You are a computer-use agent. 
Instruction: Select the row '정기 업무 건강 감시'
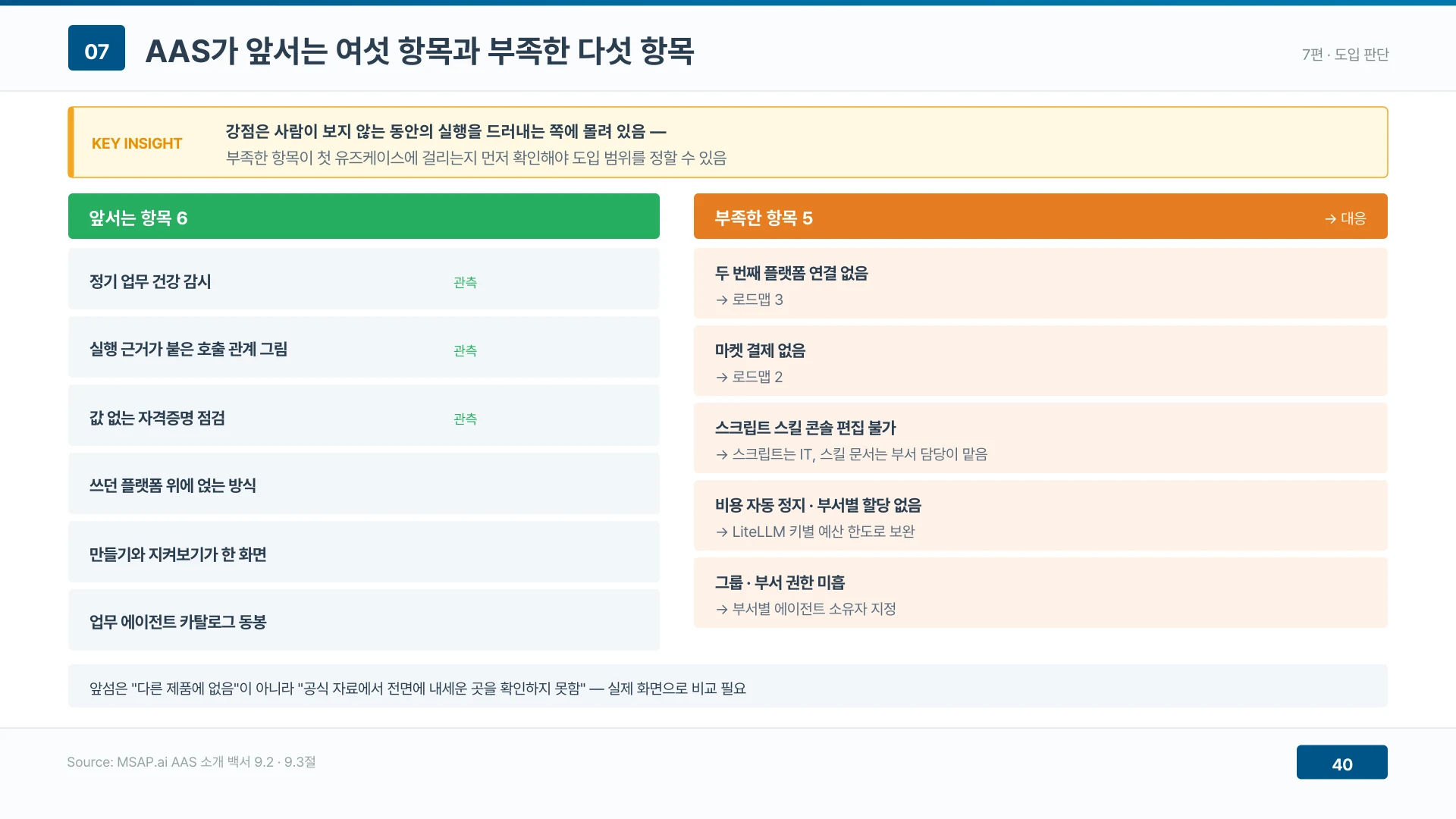364,278
